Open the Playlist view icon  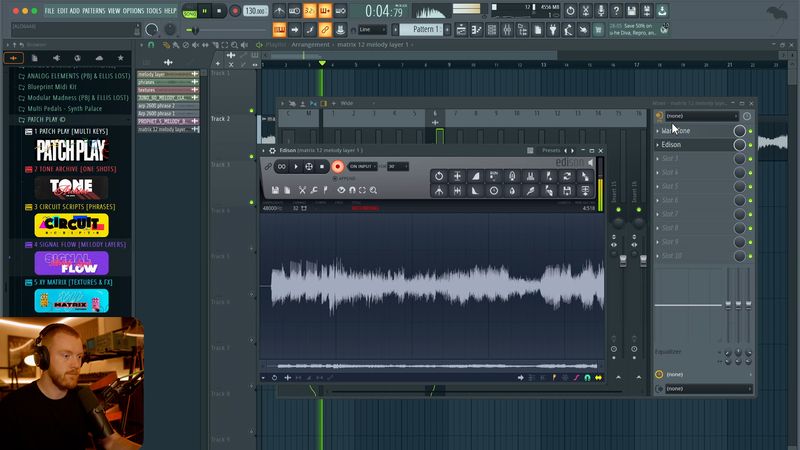pyautogui.click(x=461, y=30)
